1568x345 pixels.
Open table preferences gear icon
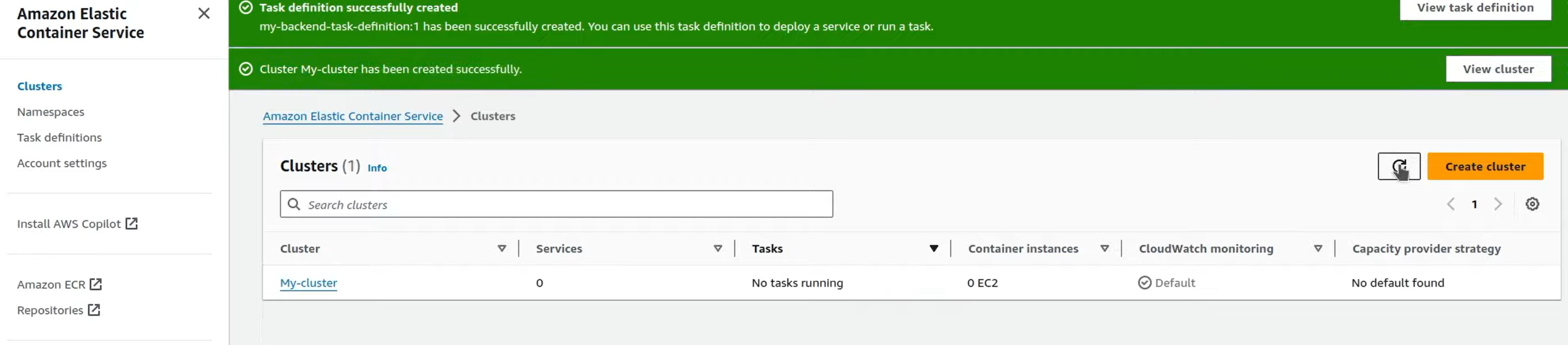click(x=1532, y=204)
